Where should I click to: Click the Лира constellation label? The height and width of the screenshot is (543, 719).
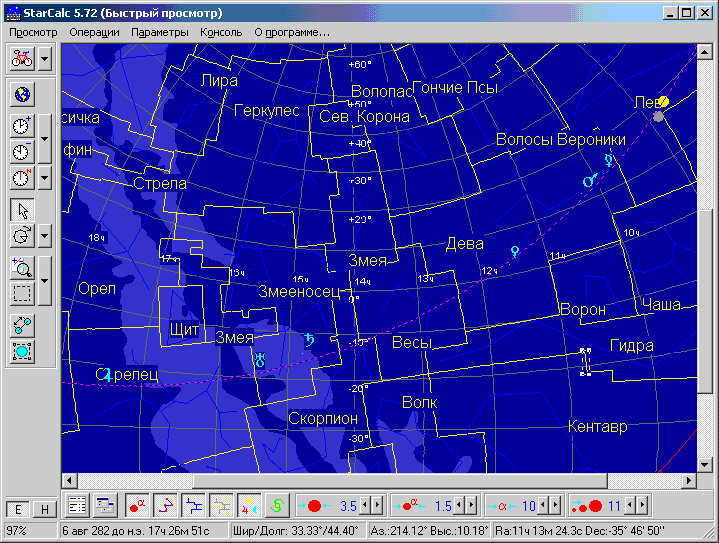(x=219, y=80)
